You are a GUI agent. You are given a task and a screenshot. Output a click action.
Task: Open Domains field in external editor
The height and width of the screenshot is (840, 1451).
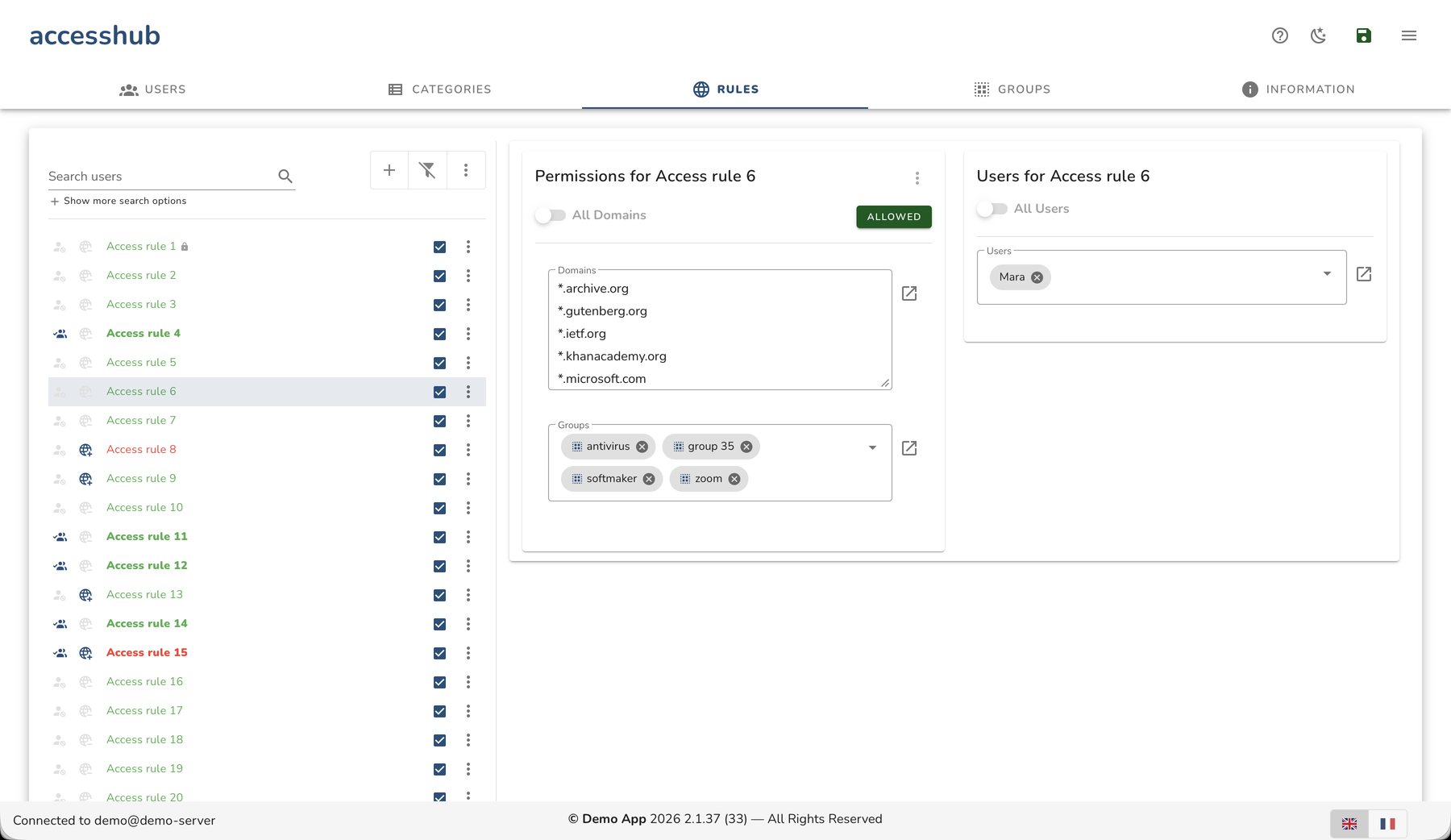pos(909,293)
